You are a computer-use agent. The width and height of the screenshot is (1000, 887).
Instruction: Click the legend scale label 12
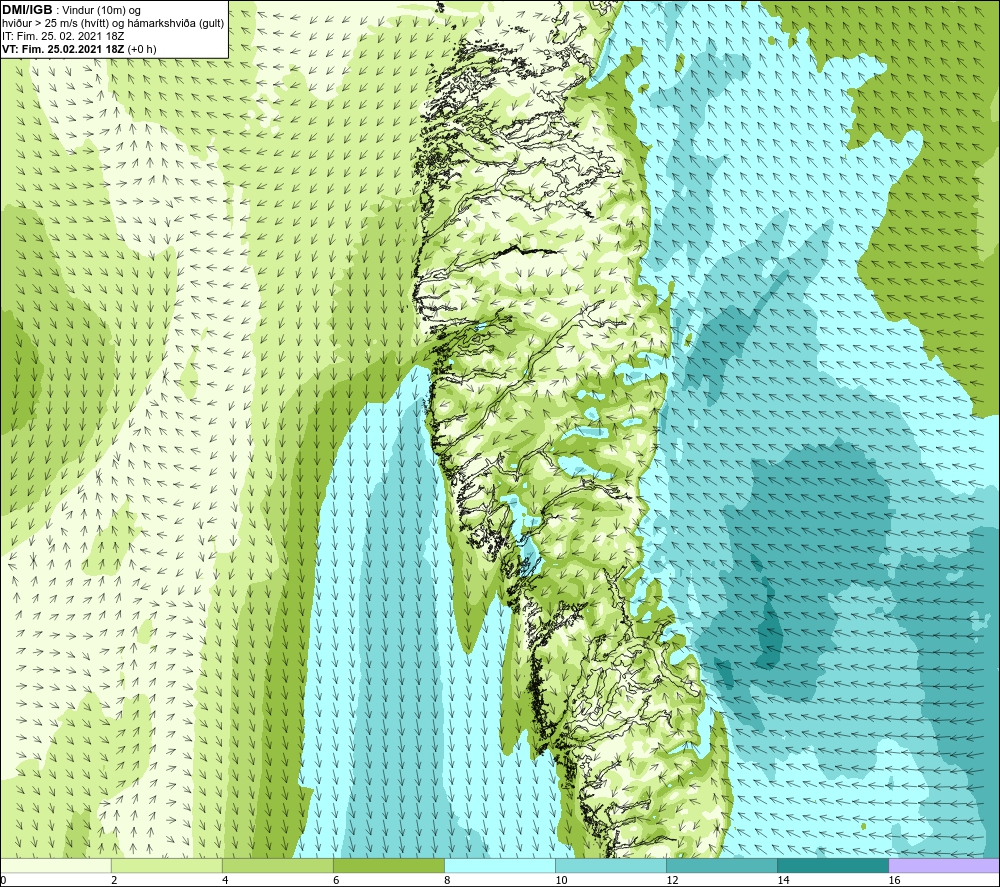(x=672, y=880)
